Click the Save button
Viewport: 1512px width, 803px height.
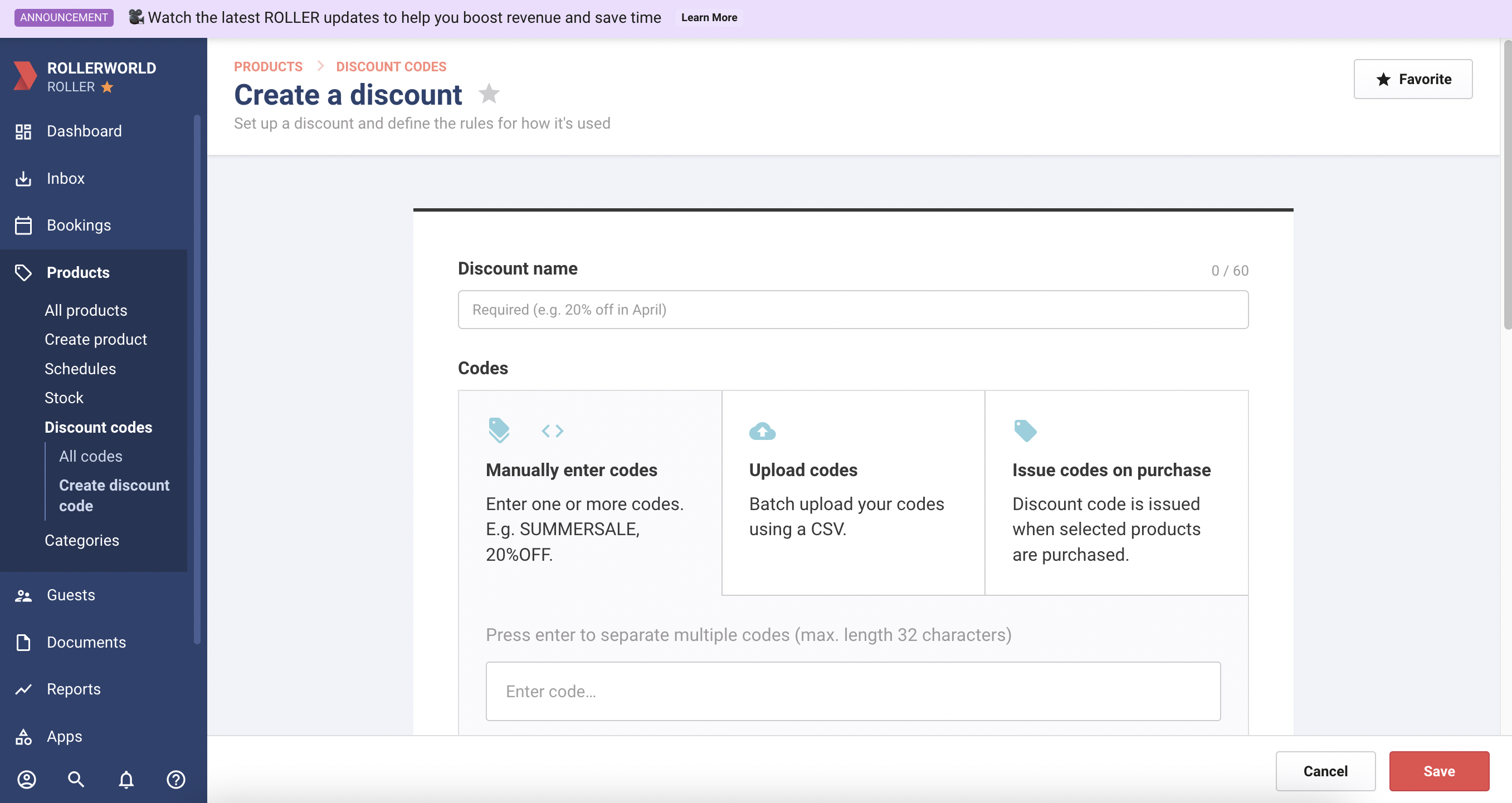click(1438, 771)
